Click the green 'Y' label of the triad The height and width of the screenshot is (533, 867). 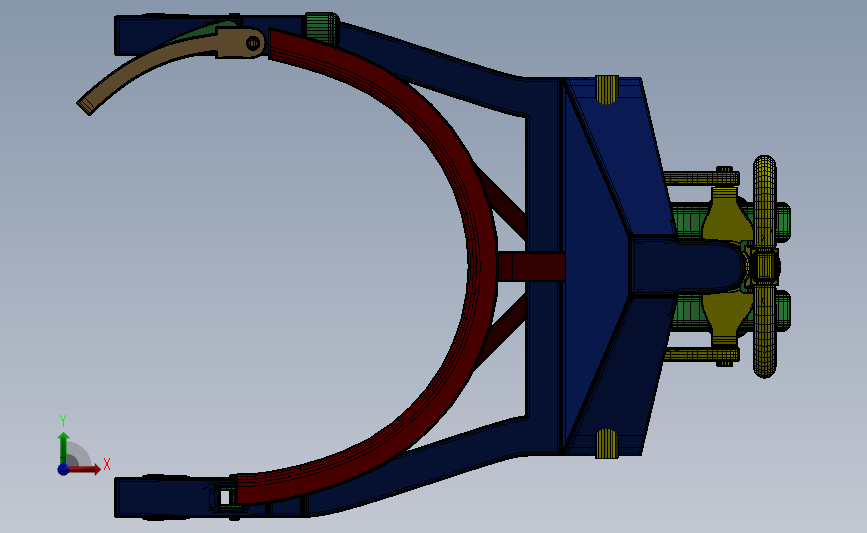pyautogui.click(x=63, y=421)
